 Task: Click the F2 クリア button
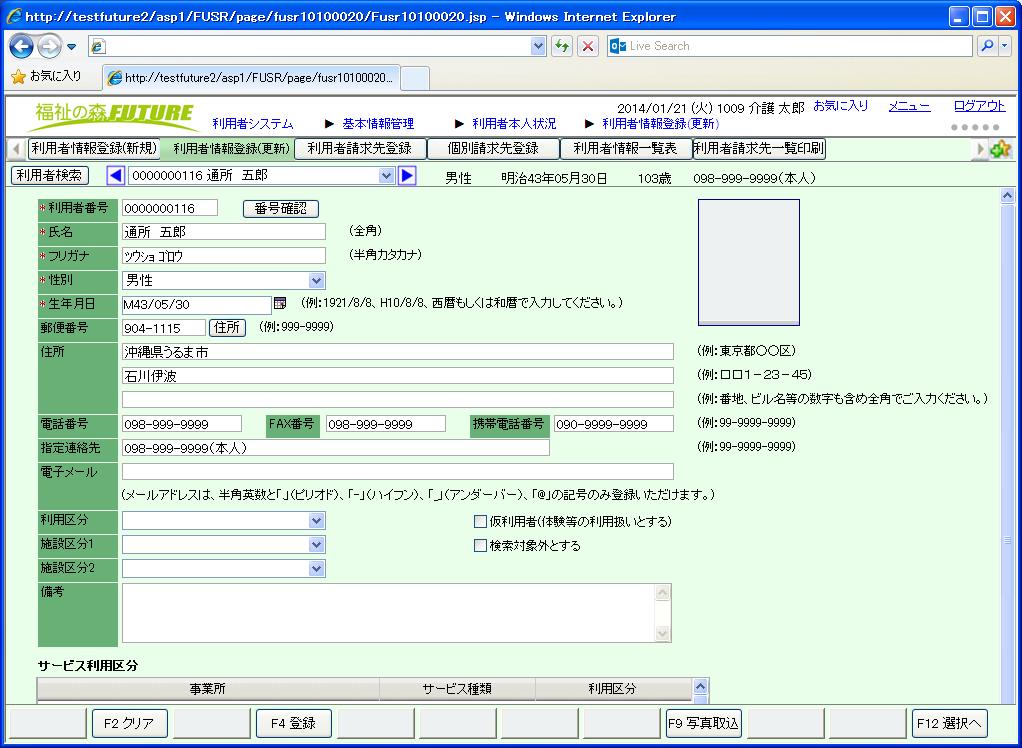pyautogui.click(x=130, y=723)
